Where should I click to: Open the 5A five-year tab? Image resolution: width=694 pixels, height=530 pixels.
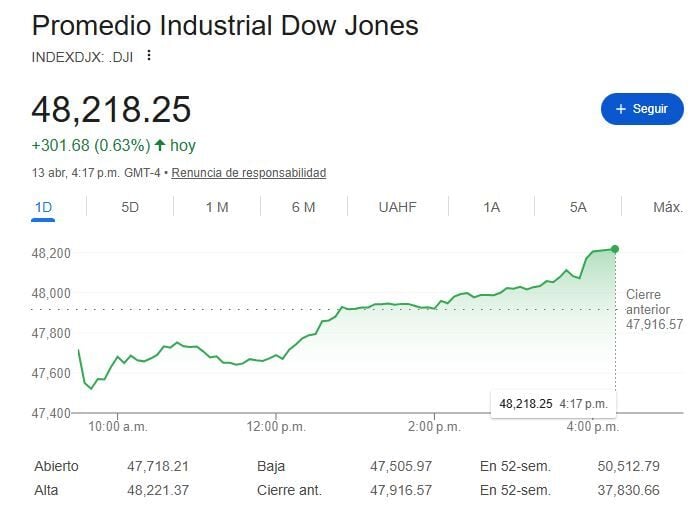point(578,207)
